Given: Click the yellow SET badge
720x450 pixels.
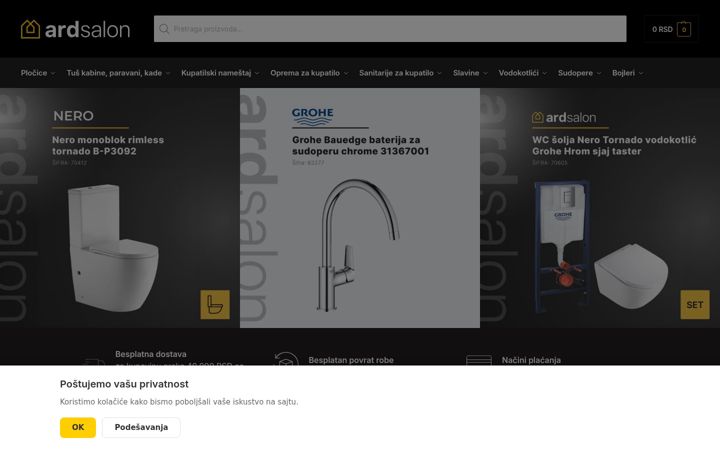Looking at the screenshot, I should point(695,304).
